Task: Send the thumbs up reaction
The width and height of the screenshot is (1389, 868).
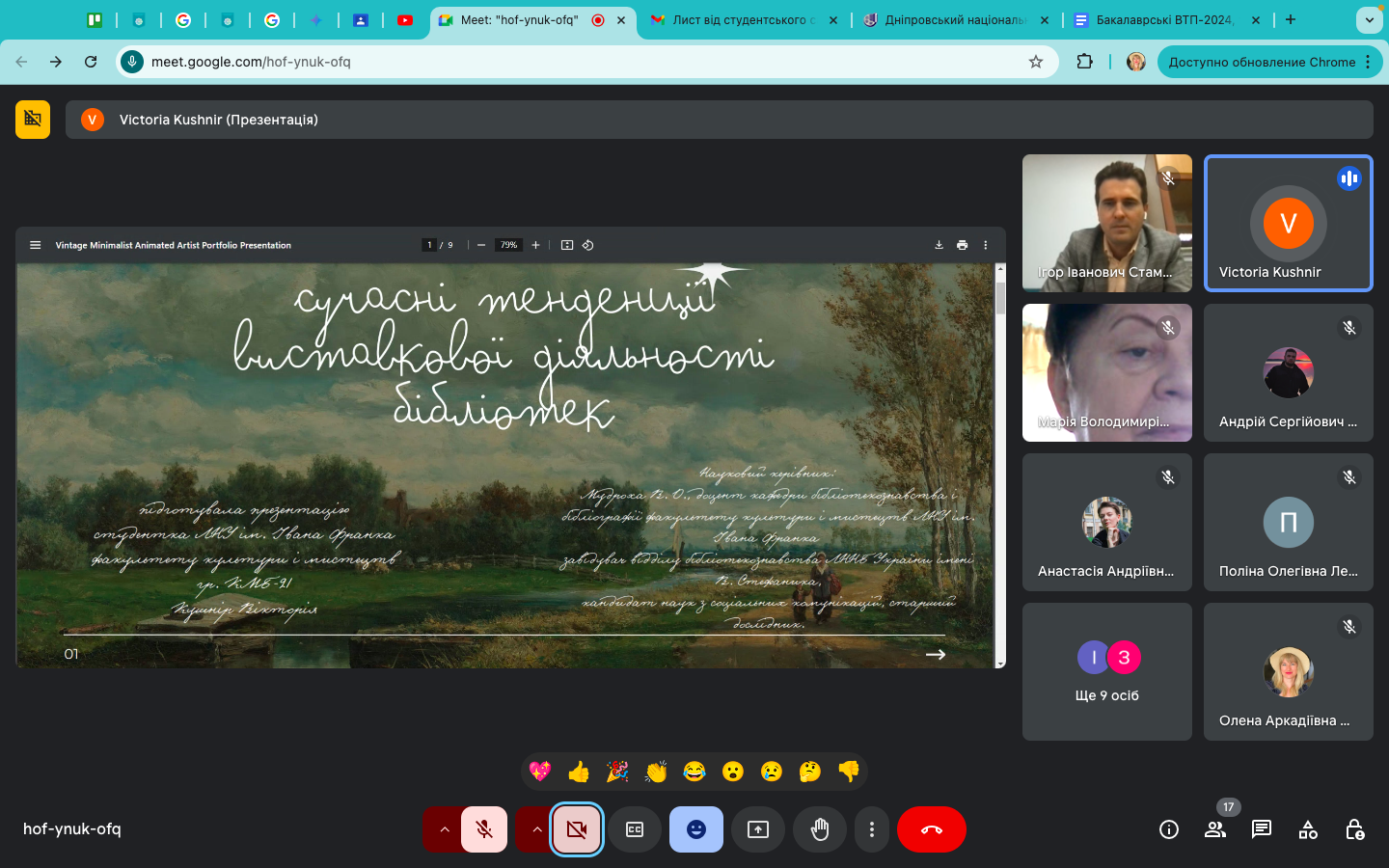Action: pos(579,772)
